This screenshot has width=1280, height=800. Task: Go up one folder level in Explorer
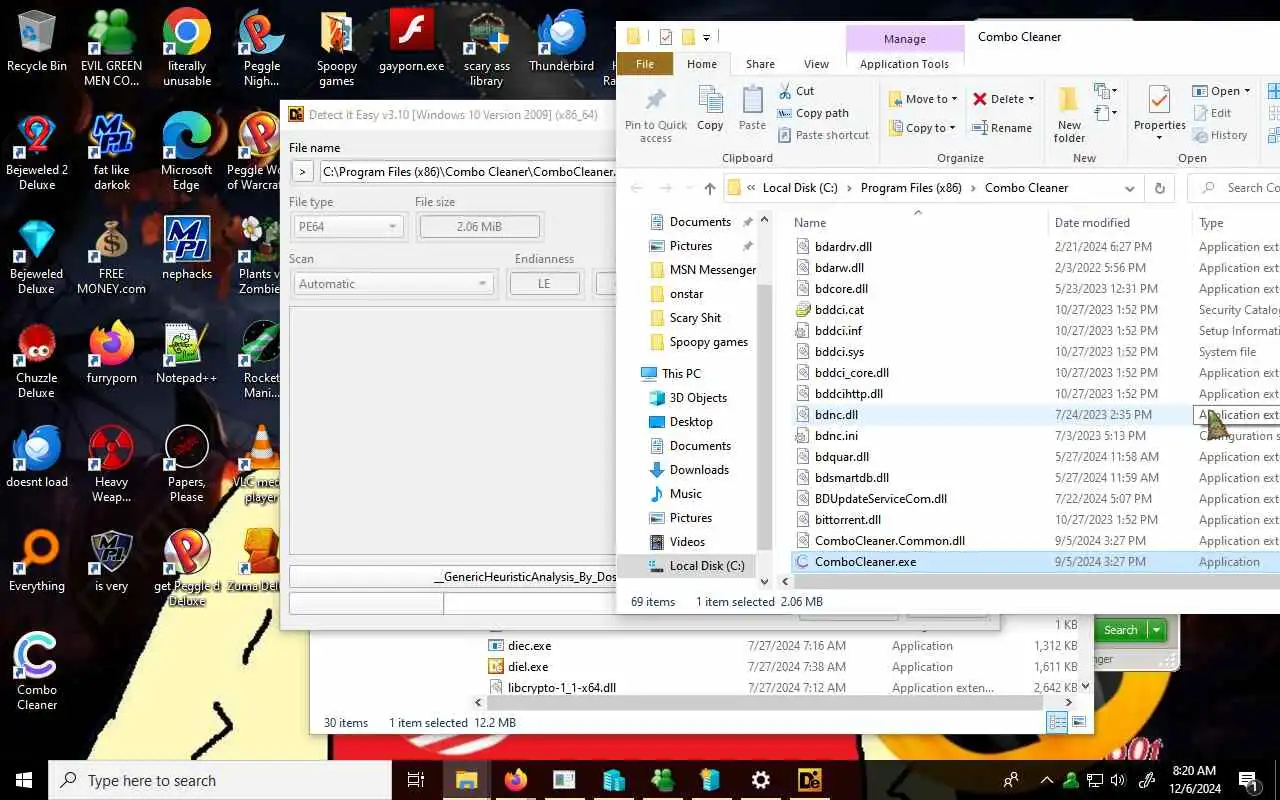[x=709, y=188]
